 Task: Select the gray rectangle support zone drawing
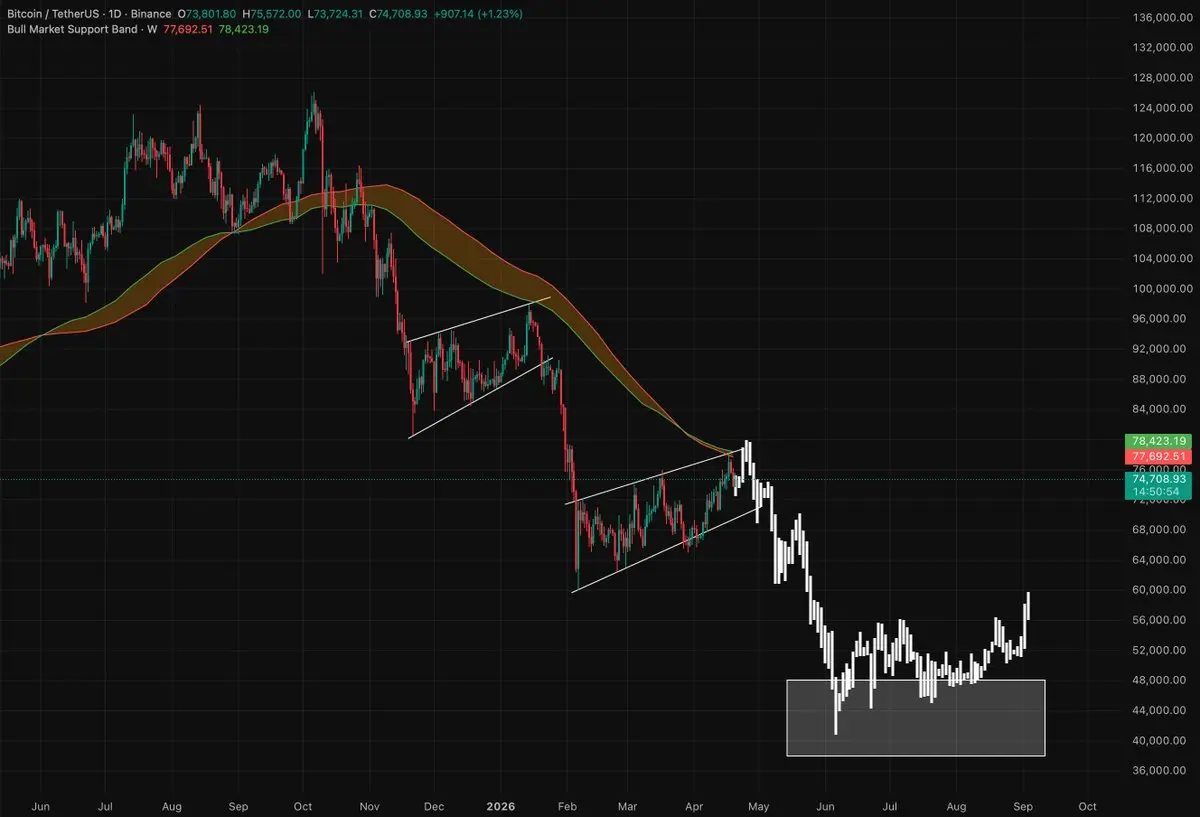[x=916, y=718]
